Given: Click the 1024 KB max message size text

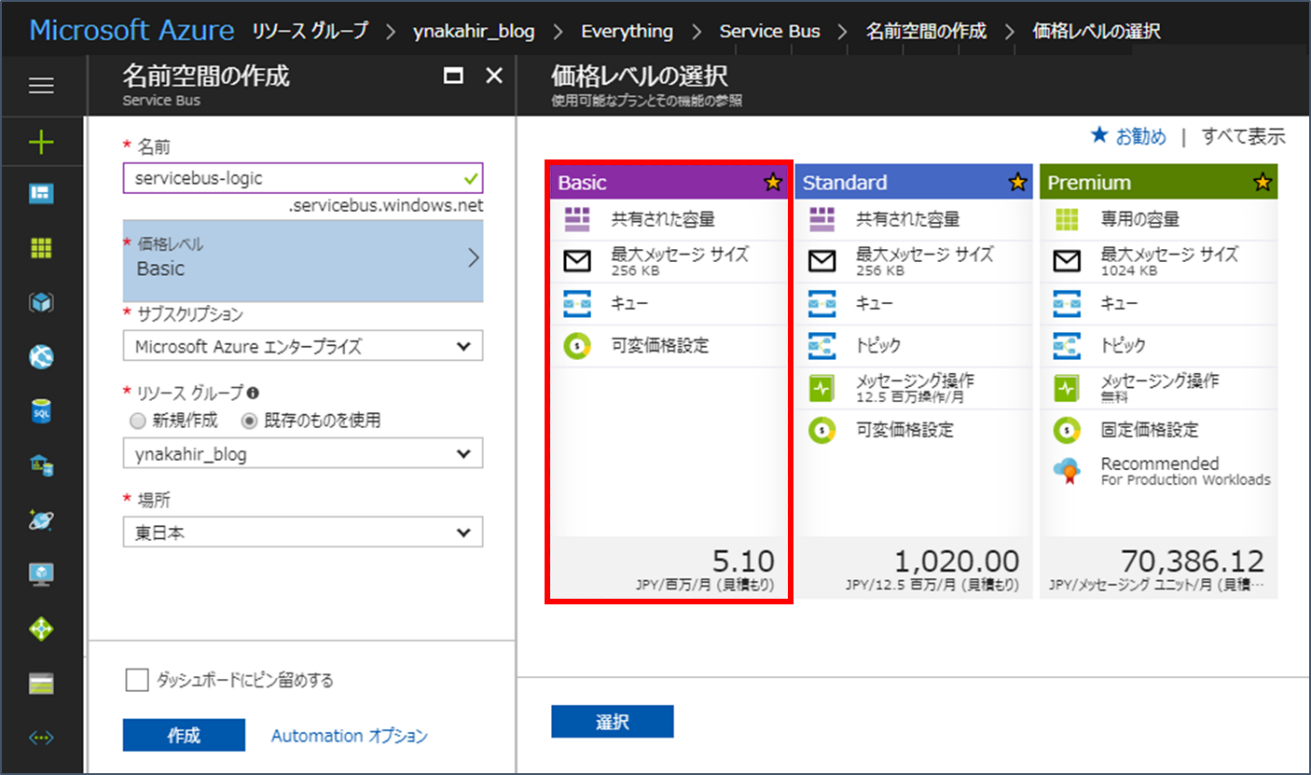Looking at the screenshot, I should click(x=1129, y=271).
